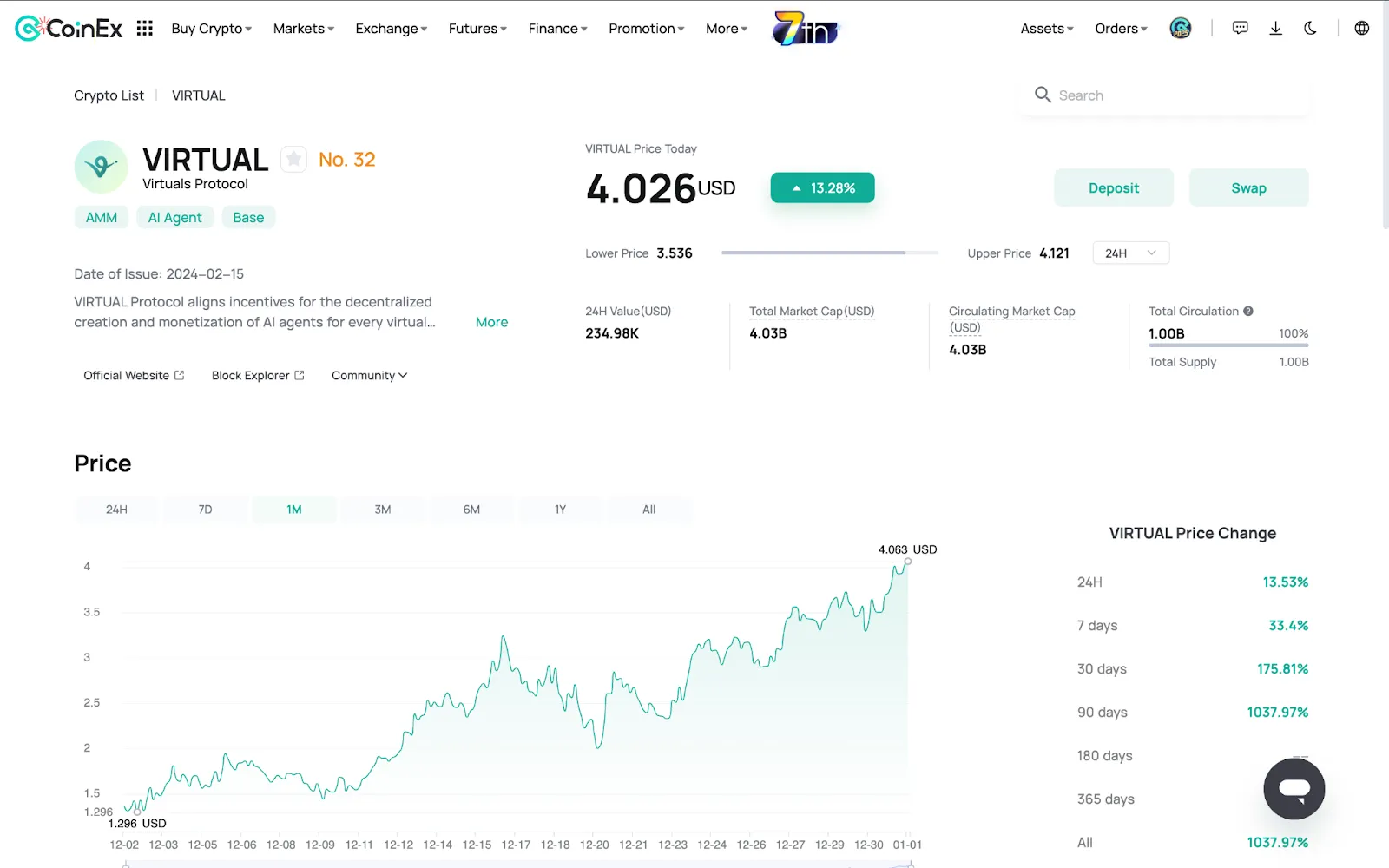The height and width of the screenshot is (868, 1389).
Task: Click the 13.28% change badge
Action: tap(822, 187)
